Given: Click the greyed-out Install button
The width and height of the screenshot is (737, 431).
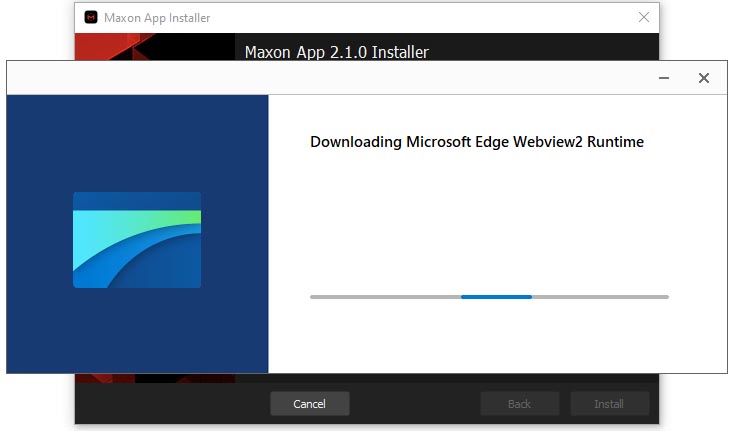Looking at the screenshot, I should point(610,404).
